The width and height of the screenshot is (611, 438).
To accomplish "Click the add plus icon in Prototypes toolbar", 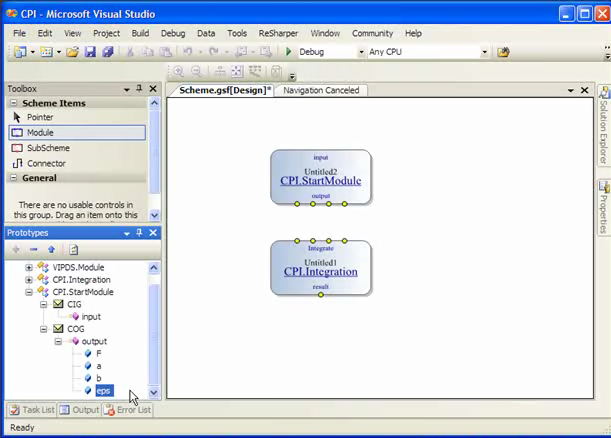I will [x=16, y=249].
